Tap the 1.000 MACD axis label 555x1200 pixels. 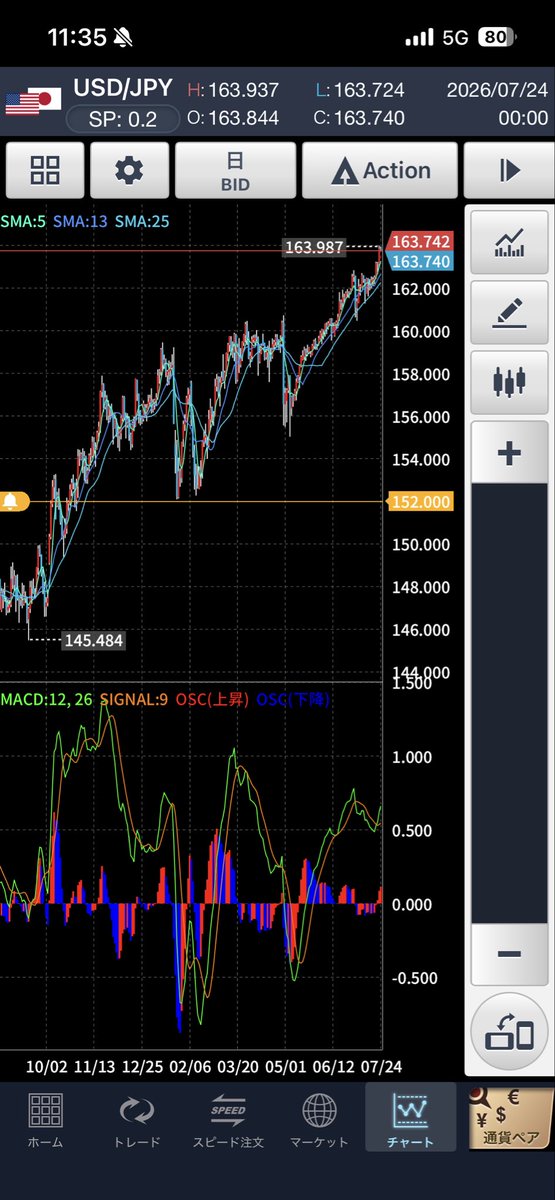pyautogui.click(x=413, y=757)
